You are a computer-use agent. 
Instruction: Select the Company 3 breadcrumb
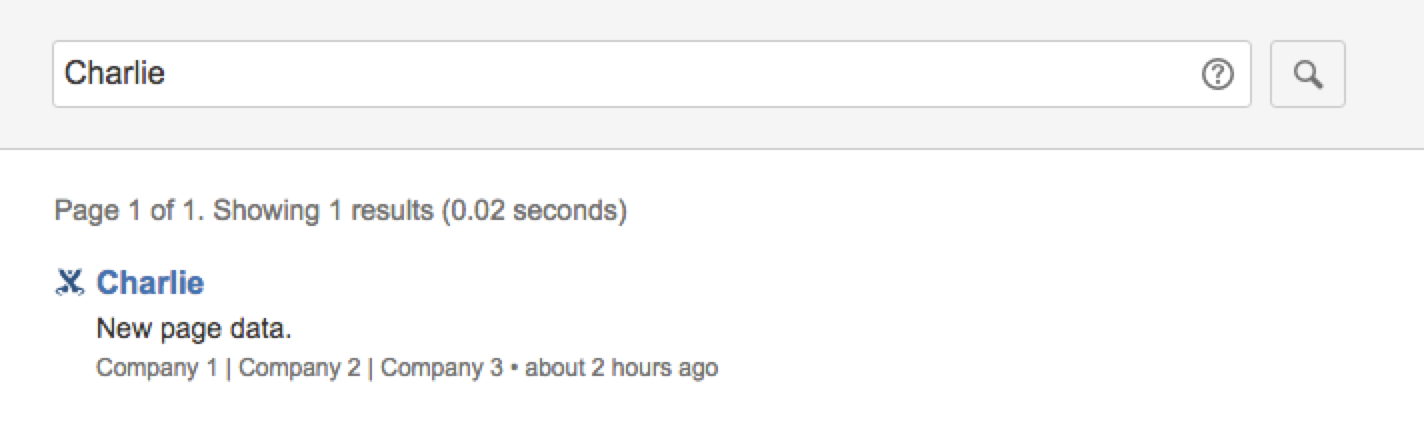point(441,368)
